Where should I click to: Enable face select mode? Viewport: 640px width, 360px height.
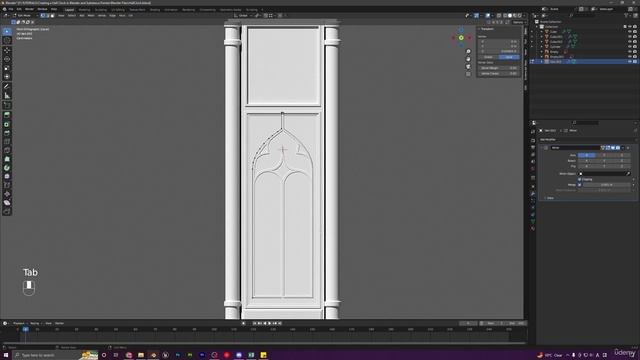[x=52, y=16]
